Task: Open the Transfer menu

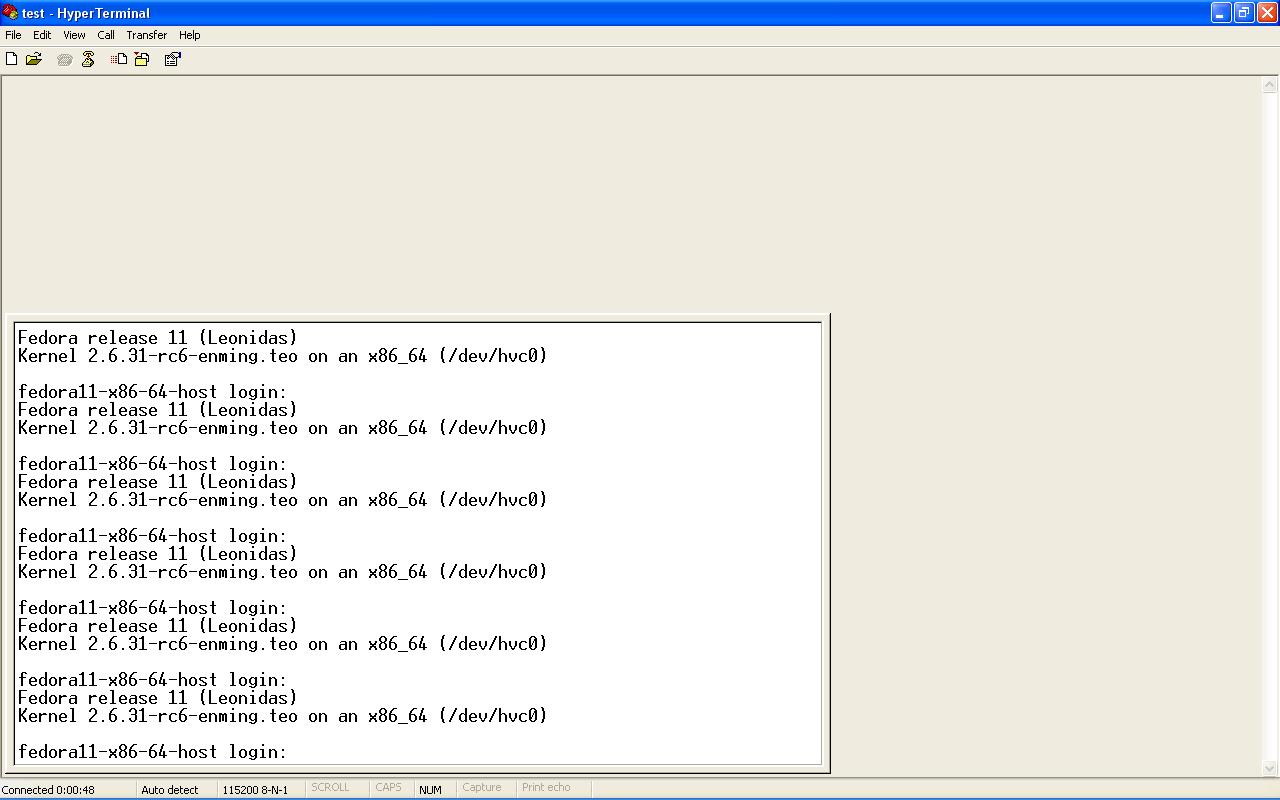Action: [147, 35]
